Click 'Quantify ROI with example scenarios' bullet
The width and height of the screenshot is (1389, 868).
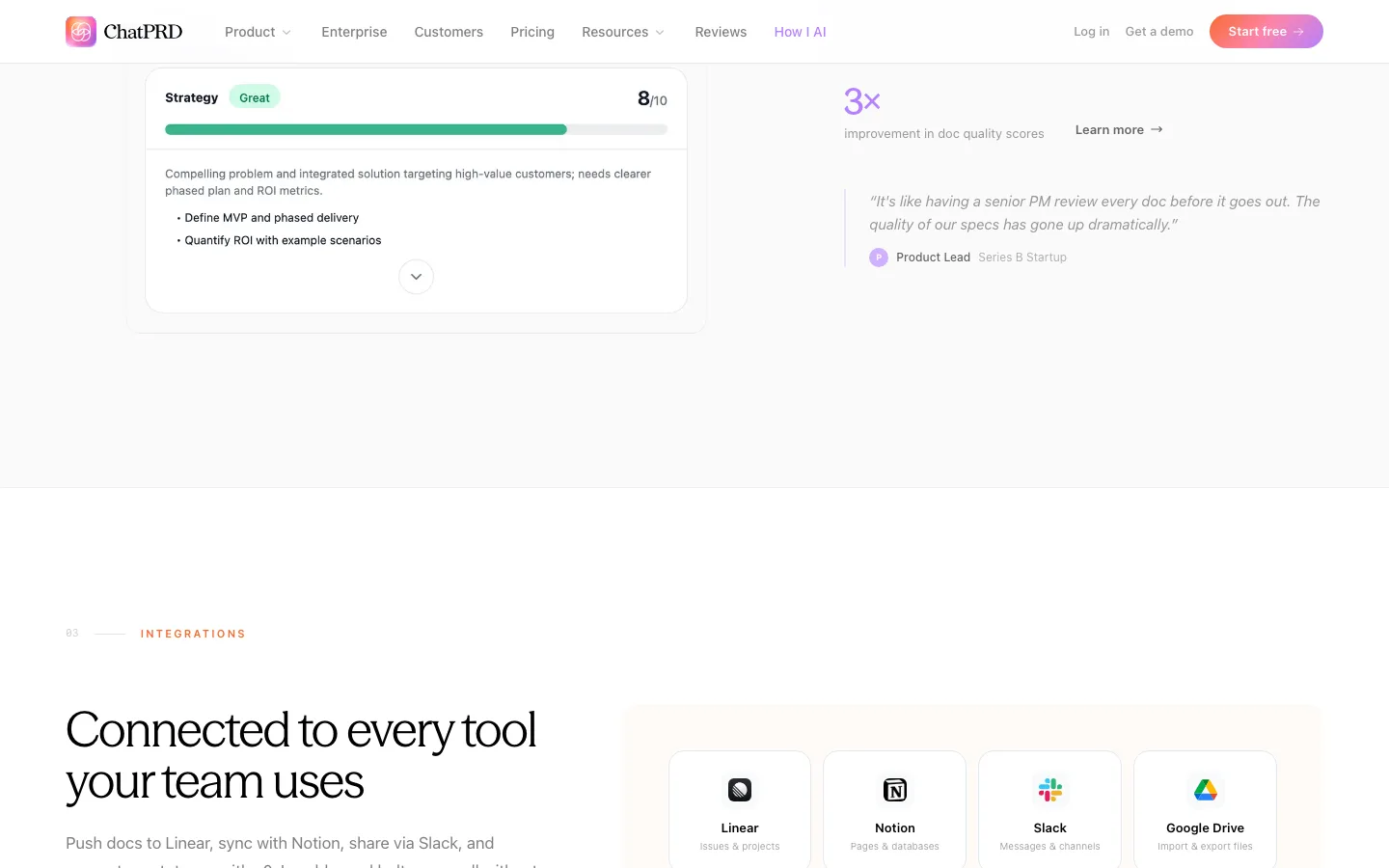pos(283,240)
